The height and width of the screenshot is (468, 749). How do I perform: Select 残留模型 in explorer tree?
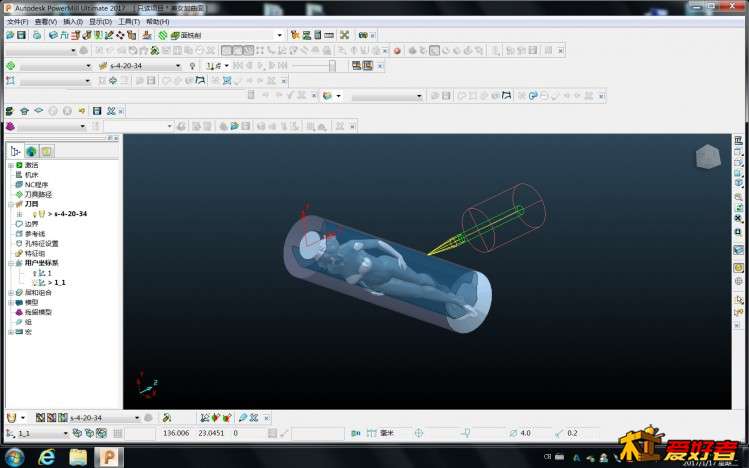click(x=38, y=312)
